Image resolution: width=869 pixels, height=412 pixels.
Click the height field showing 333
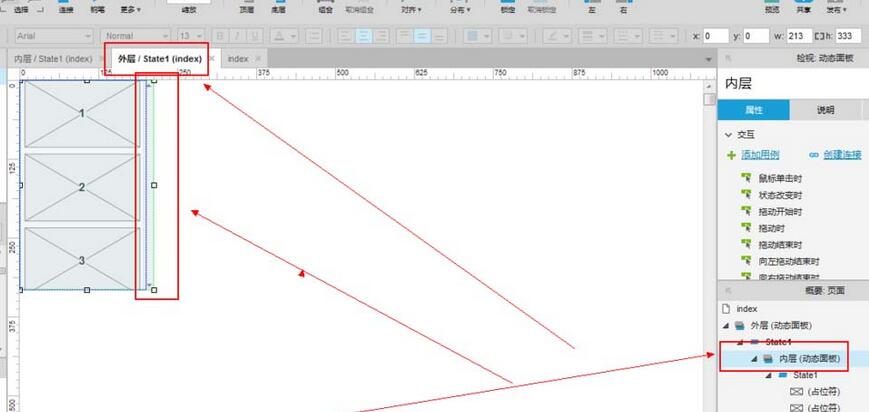click(848, 36)
